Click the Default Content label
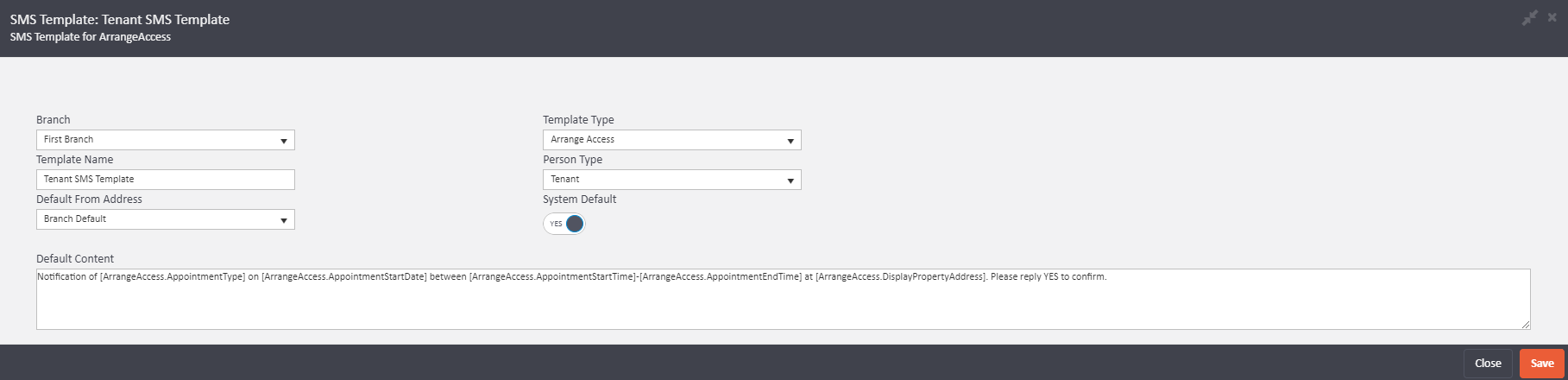This screenshot has width=1568, height=380. point(75,259)
